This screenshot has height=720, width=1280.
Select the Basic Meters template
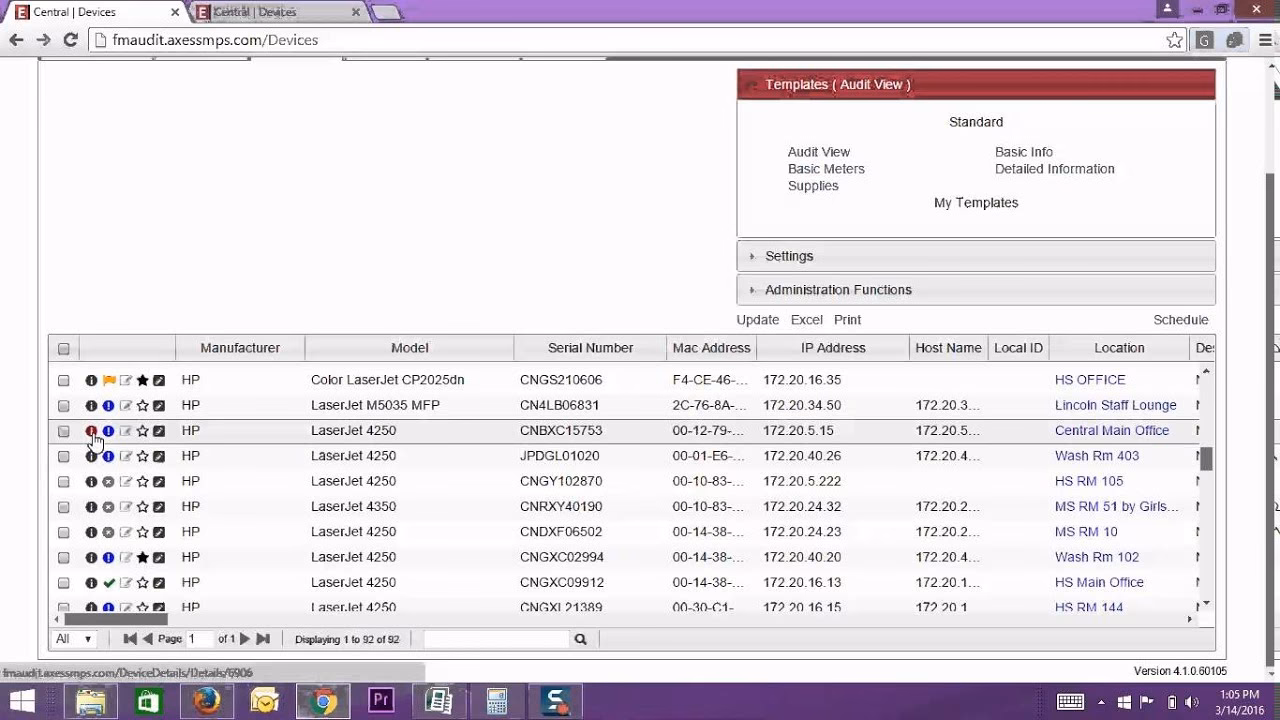pos(826,169)
